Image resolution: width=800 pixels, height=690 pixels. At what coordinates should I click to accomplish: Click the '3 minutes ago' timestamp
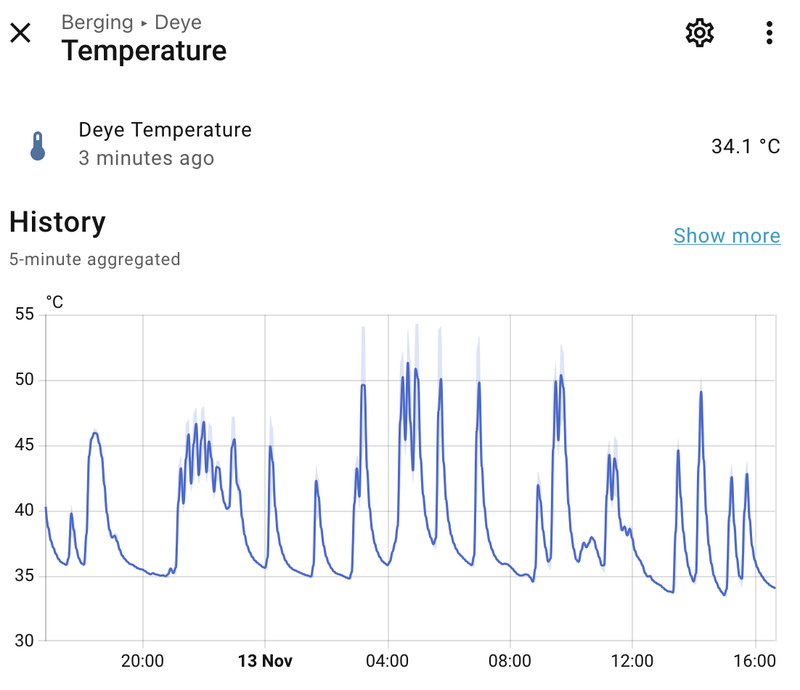tap(146, 158)
